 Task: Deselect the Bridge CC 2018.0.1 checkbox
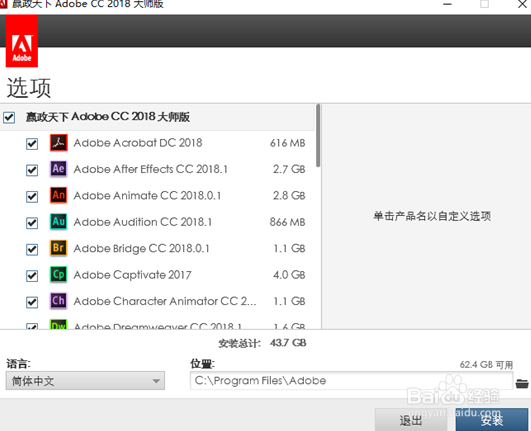coord(32,249)
